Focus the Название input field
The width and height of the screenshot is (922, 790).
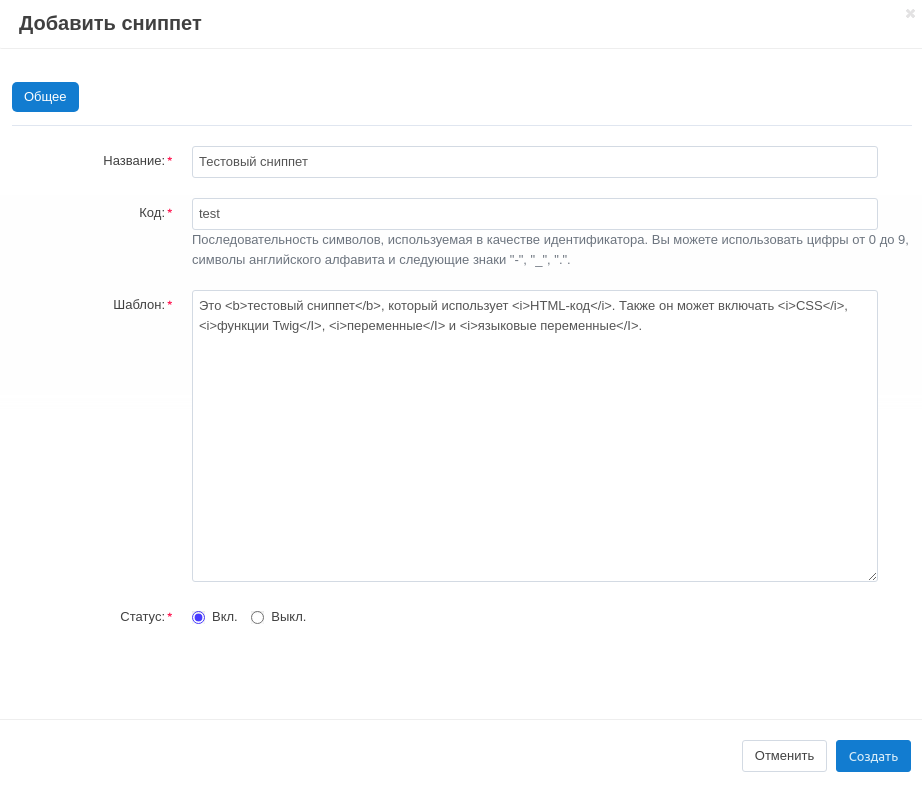tap(534, 162)
